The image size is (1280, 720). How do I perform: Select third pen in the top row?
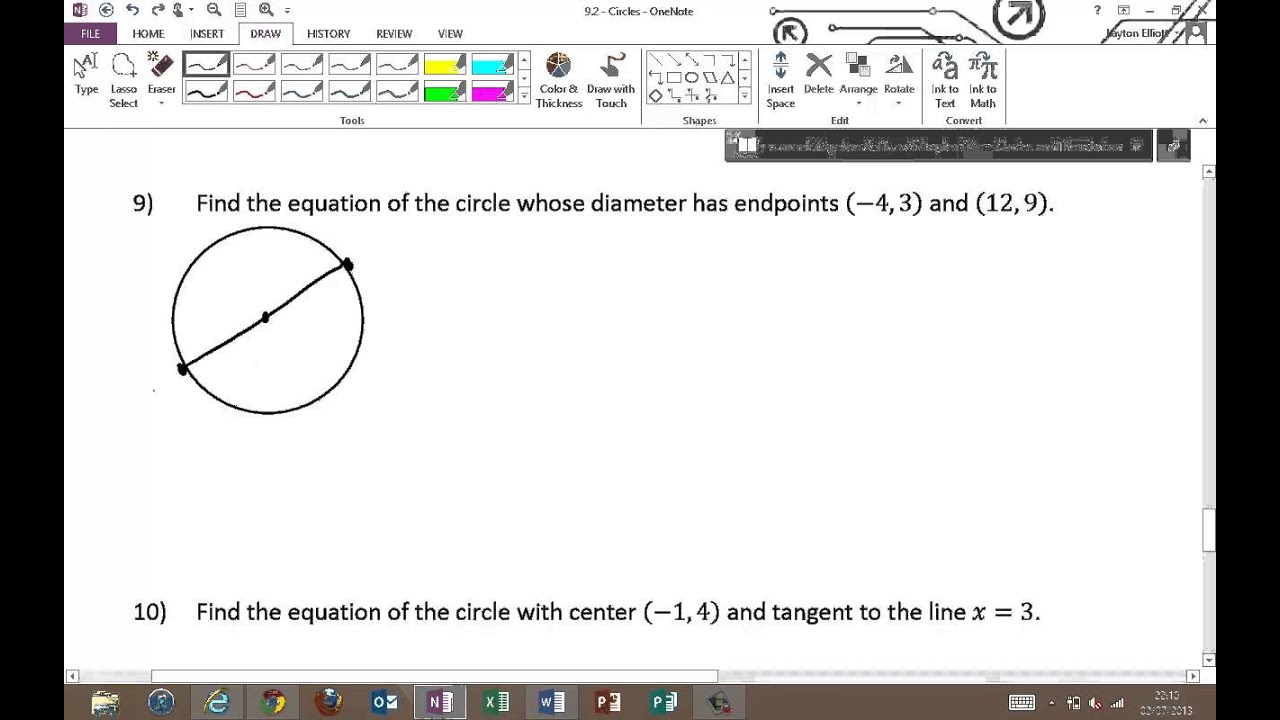pyautogui.click(x=302, y=65)
